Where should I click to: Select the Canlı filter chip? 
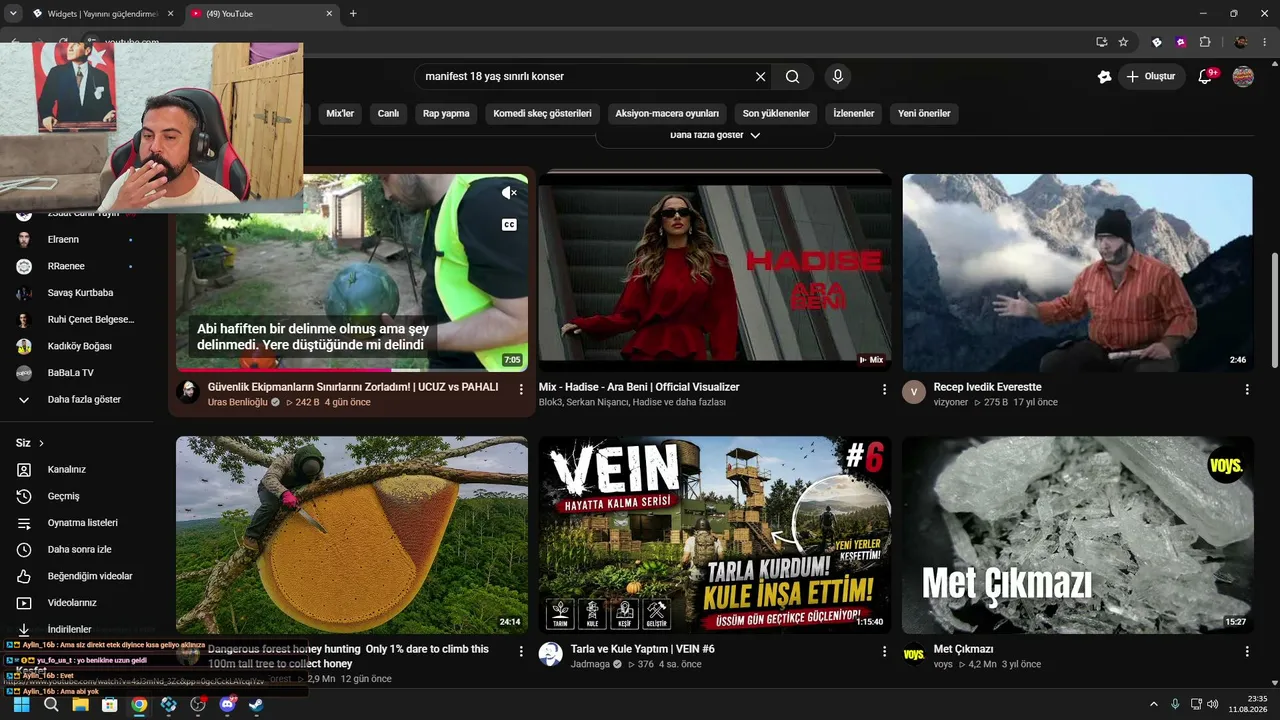pyautogui.click(x=388, y=114)
